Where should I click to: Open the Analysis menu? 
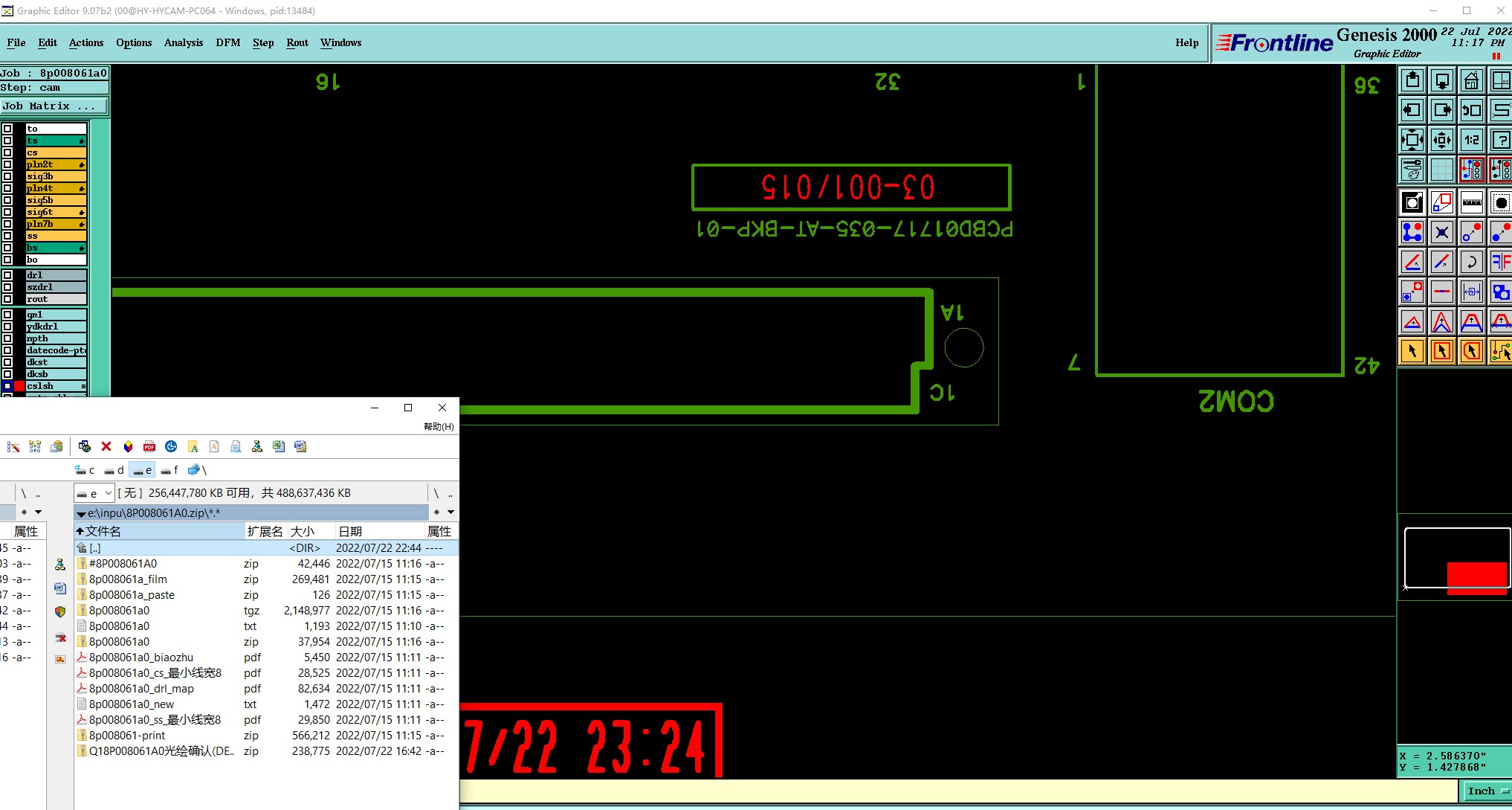coord(183,42)
